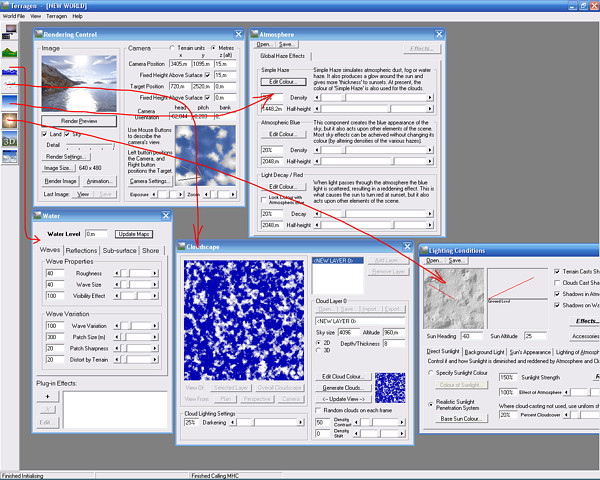The width and height of the screenshot is (600, 480).
Task: Click the Lighting Conditions window title icon
Action: 424,250
